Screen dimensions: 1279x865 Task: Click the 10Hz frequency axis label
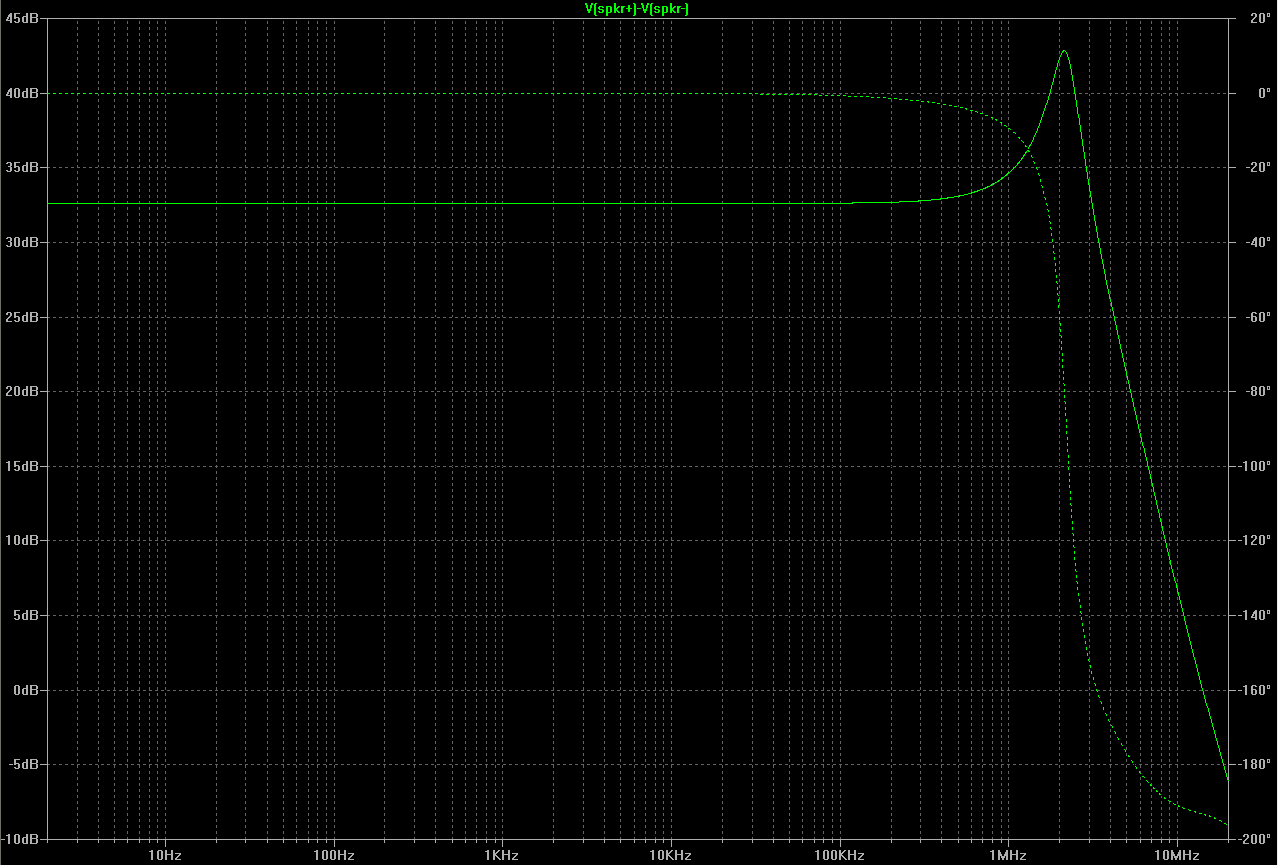coord(164,856)
